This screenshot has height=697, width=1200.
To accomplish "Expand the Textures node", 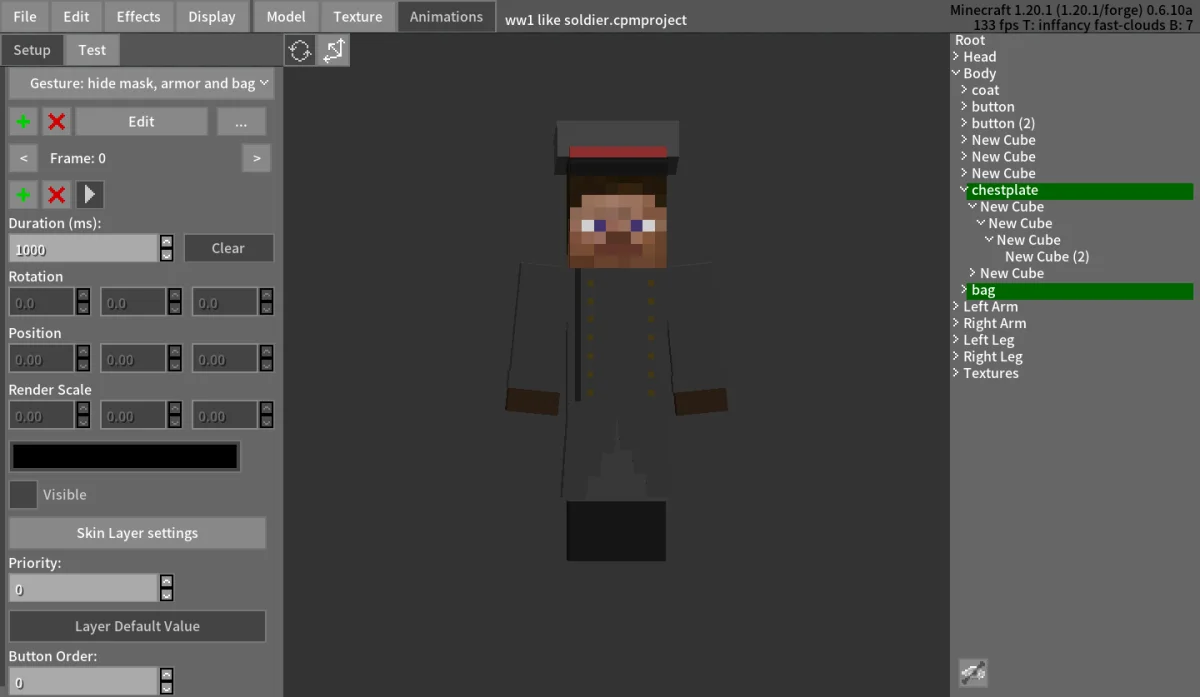I will click(957, 373).
